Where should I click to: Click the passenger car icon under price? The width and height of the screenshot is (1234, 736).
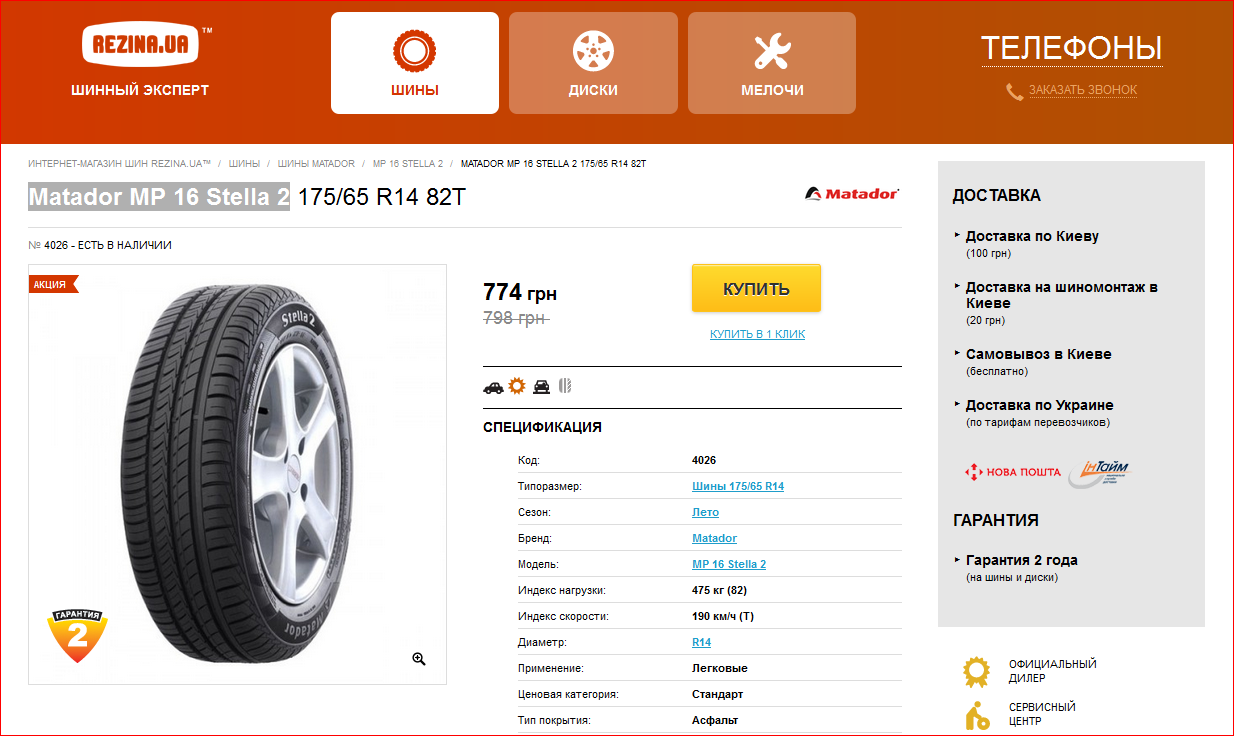coord(493,387)
